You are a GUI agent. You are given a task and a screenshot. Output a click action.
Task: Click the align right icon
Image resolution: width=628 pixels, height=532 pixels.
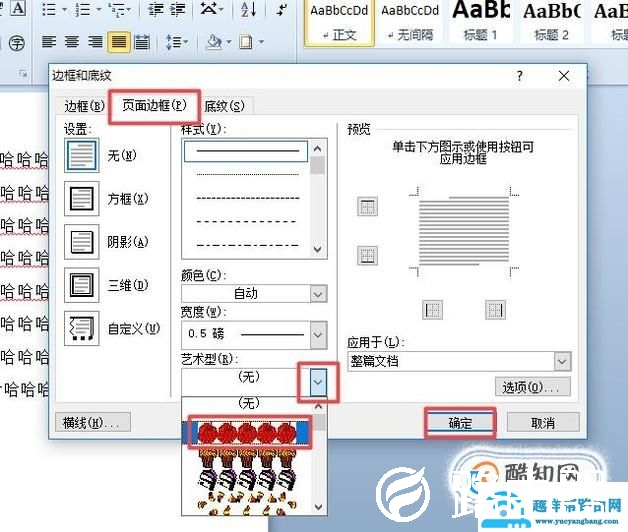tap(95, 41)
